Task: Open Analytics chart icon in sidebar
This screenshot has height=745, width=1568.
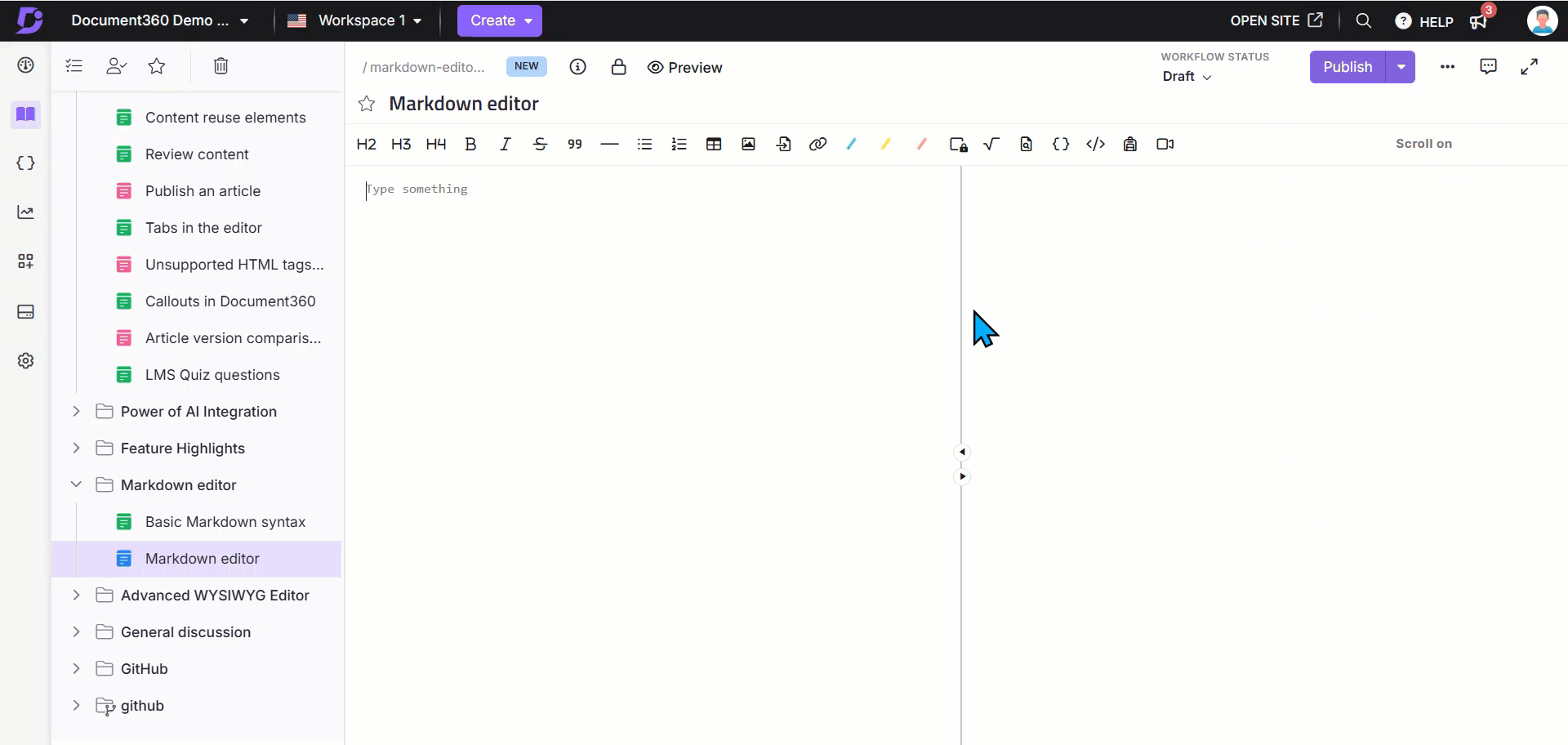Action: (x=25, y=212)
